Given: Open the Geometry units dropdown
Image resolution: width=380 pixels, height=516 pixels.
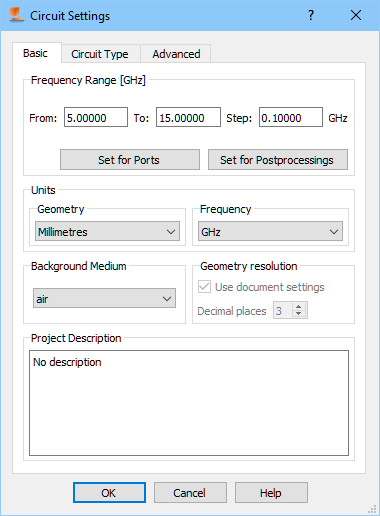Looking at the screenshot, I should (x=107, y=231).
